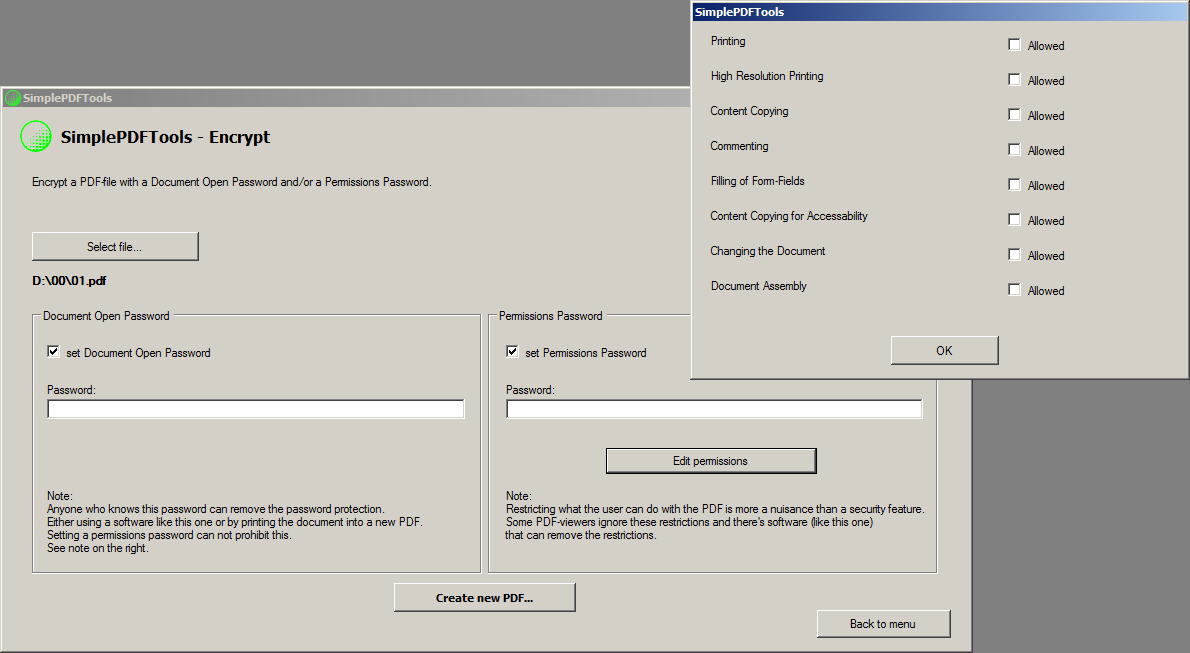Viewport: 1190px width, 653px height.
Task: Toggle Filling of Form-Fields Allowed checkbox
Action: [1014, 185]
